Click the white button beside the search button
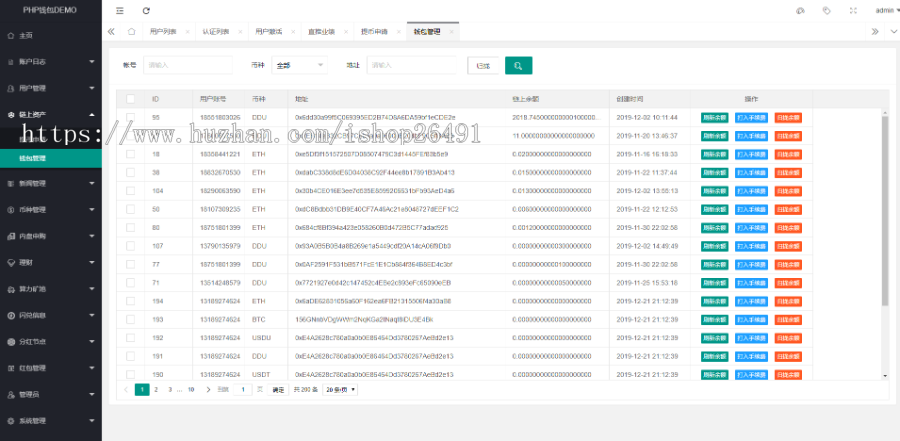 click(x=483, y=65)
